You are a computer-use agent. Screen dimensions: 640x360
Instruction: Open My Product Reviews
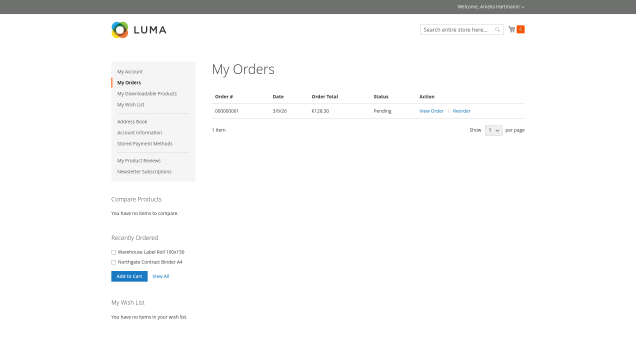pos(139,161)
